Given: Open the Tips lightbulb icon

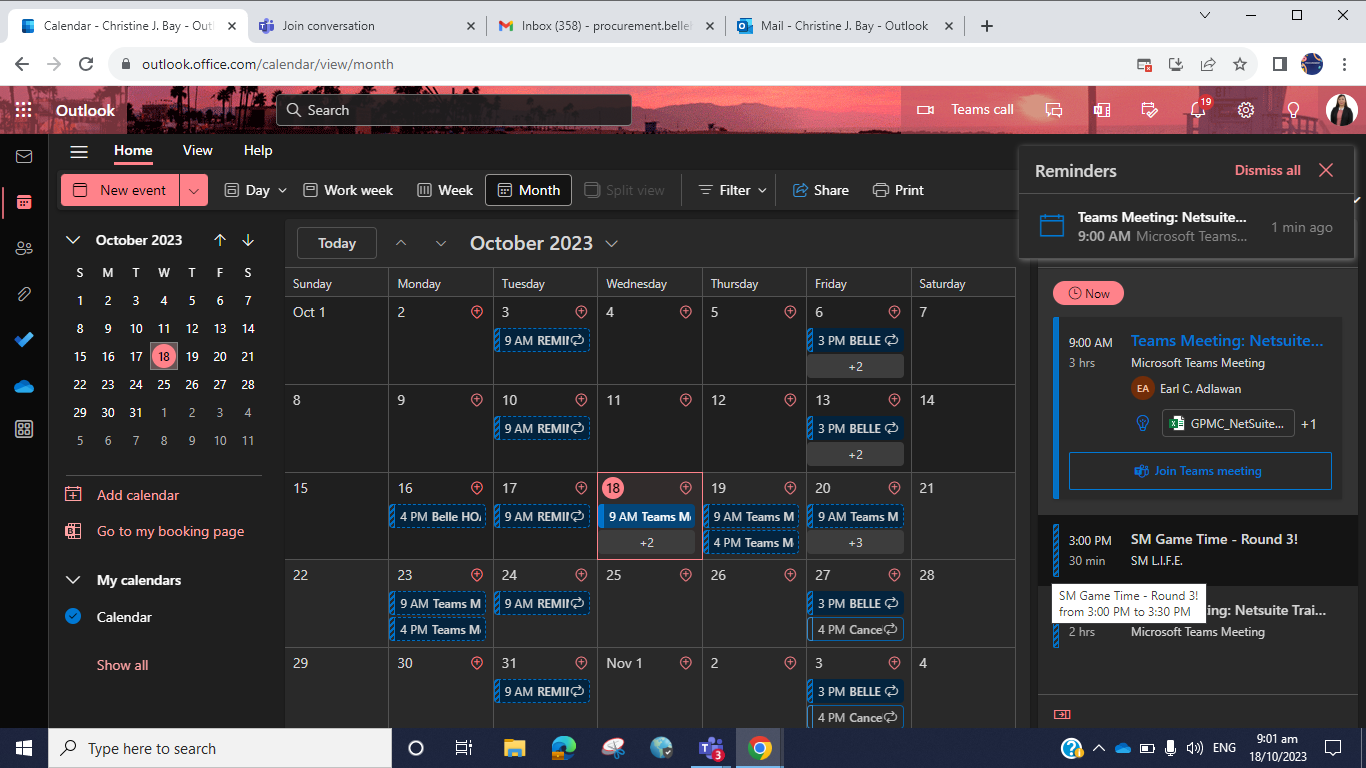Looking at the screenshot, I should tap(1293, 110).
